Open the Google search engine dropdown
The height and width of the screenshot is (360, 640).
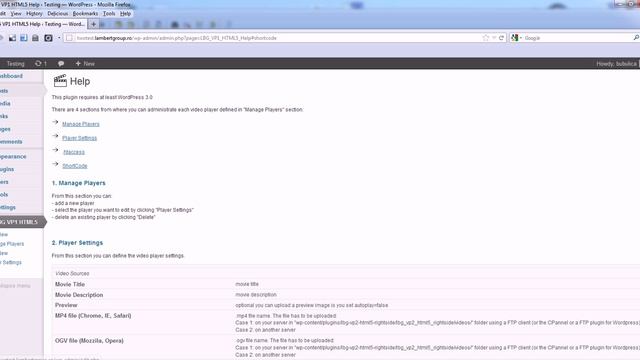click(516, 38)
